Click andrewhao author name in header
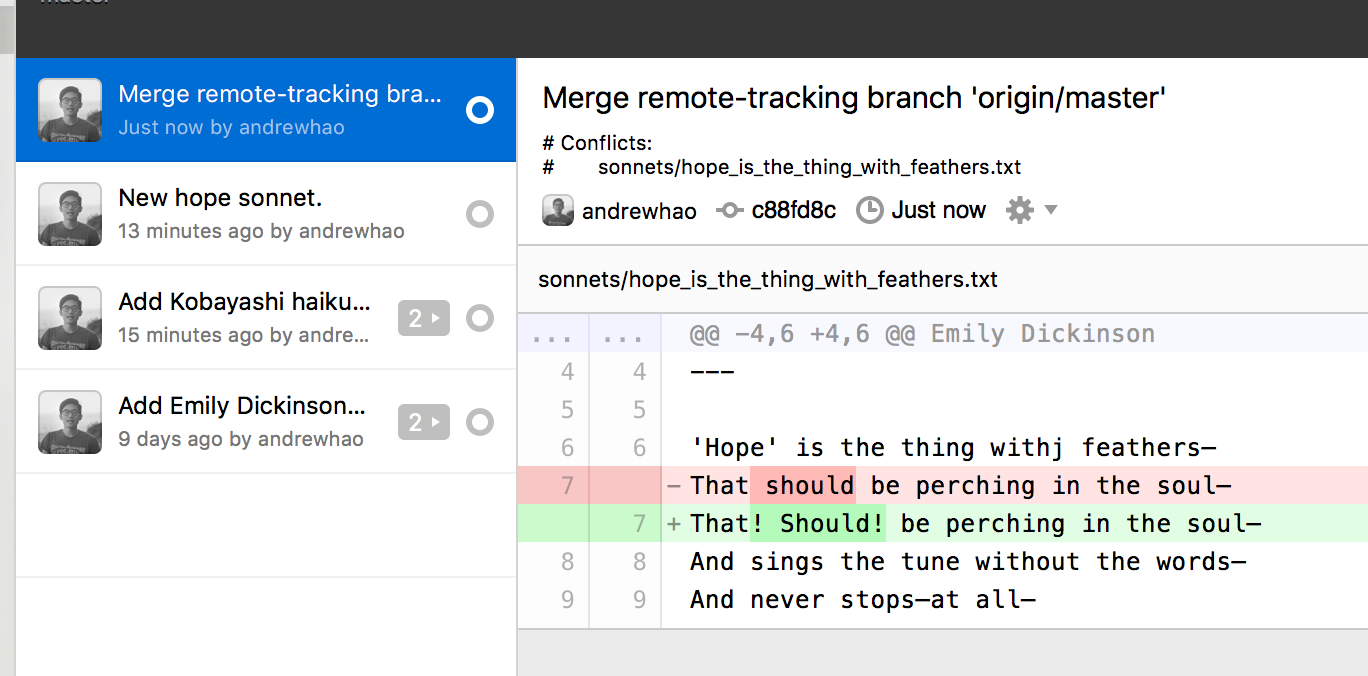The height and width of the screenshot is (676, 1368). [639, 211]
